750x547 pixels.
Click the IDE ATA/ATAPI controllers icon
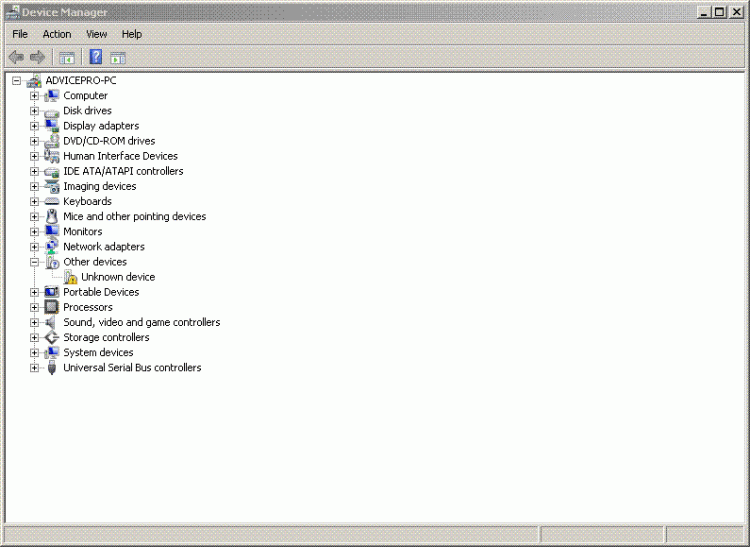click(52, 171)
